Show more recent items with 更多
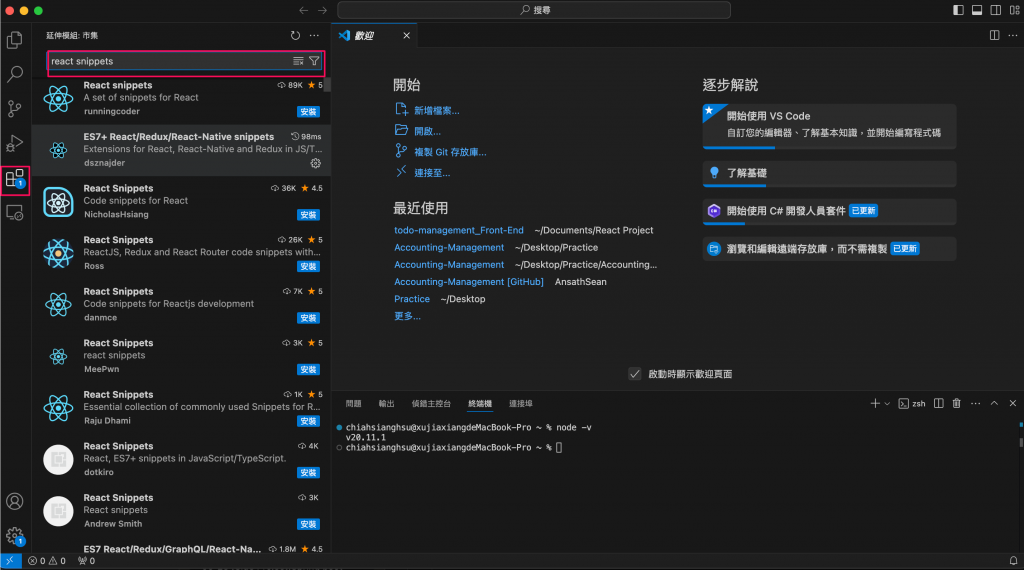The width and height of the screenshot is (1024, 570). [407, 316]
